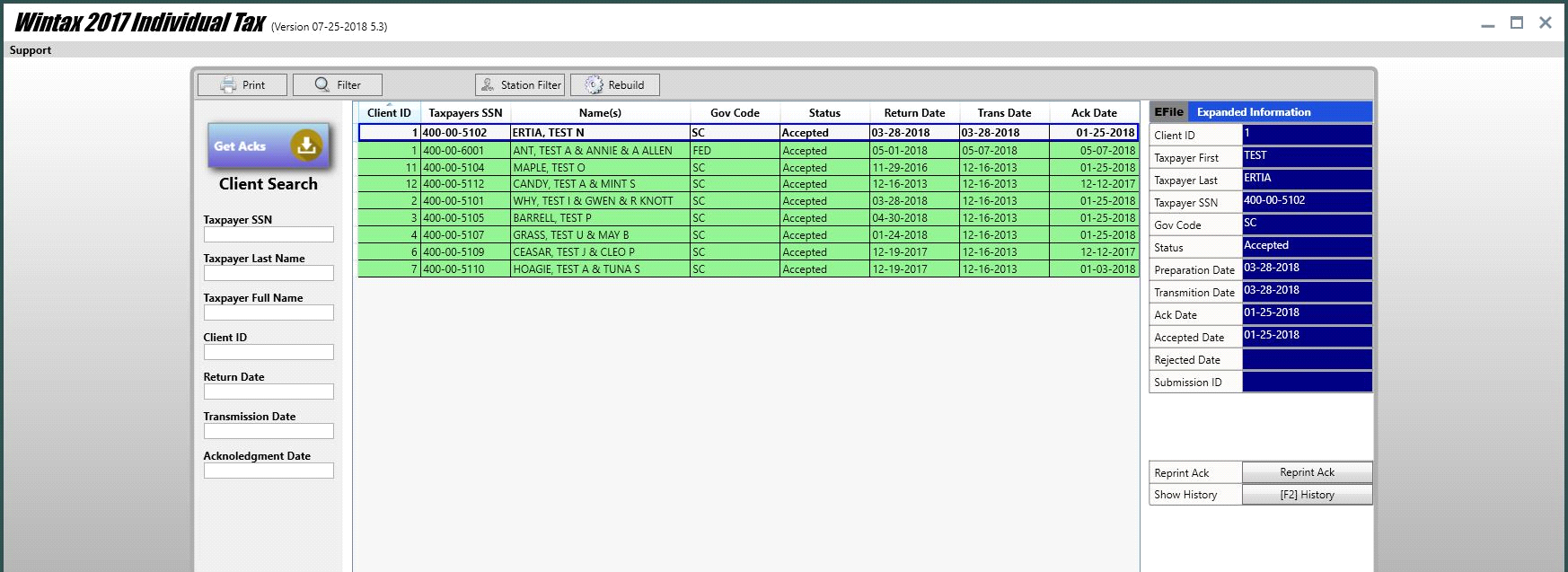The image size is (1568, 572).
Task: Click the FED gov code cell
Action: [x=735, y=151]
